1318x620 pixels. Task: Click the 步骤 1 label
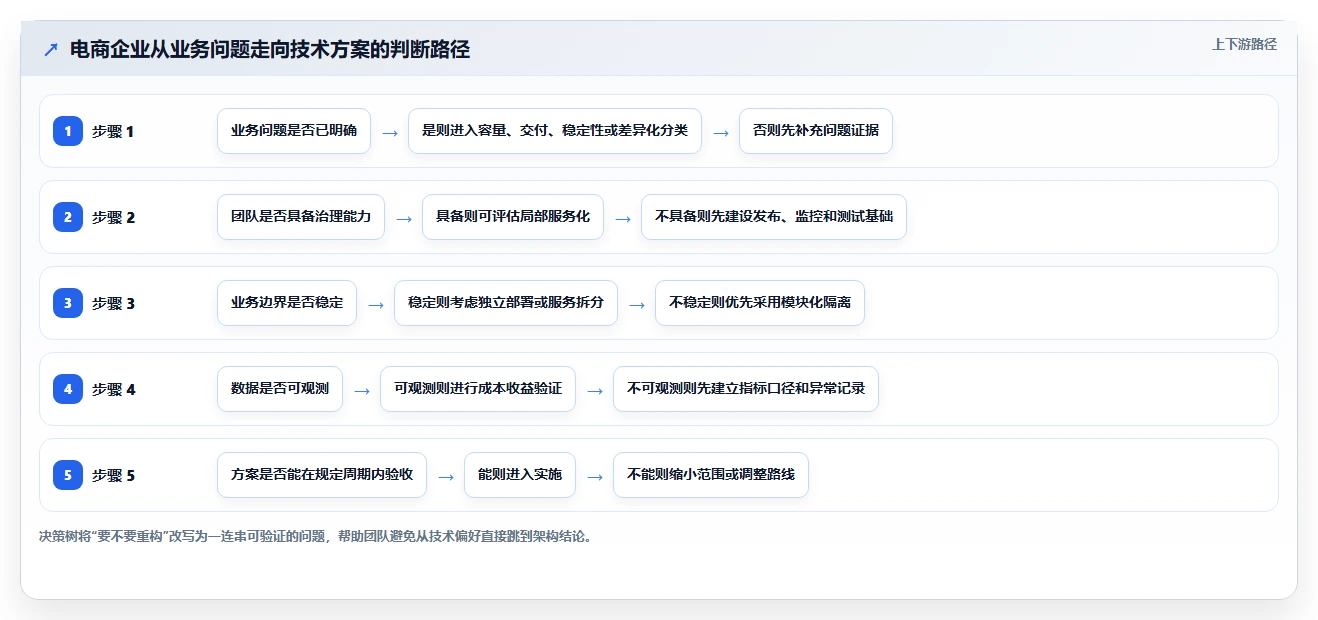point(113,131)
